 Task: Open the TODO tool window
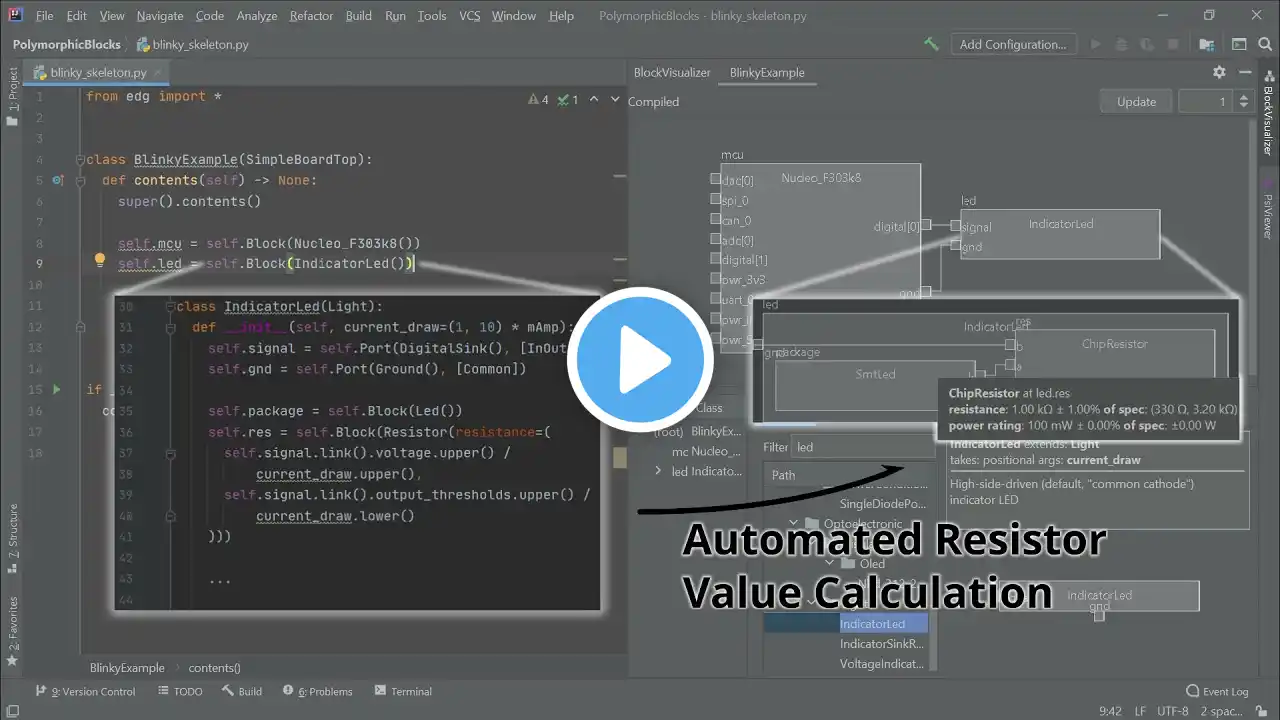click(179, 691)
